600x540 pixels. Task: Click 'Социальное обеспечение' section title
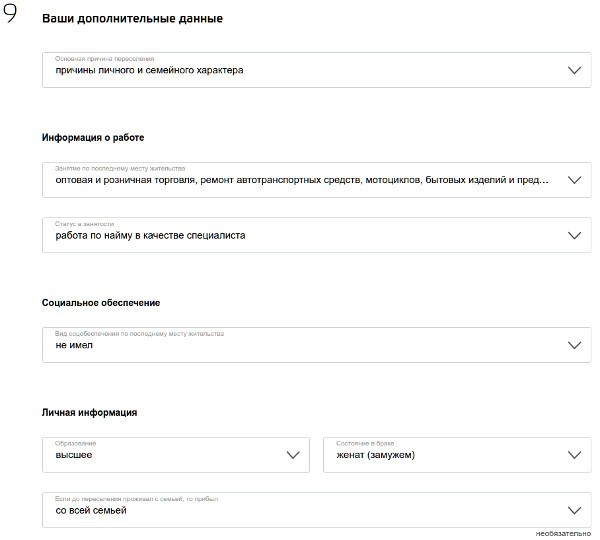tap(101, 302)
